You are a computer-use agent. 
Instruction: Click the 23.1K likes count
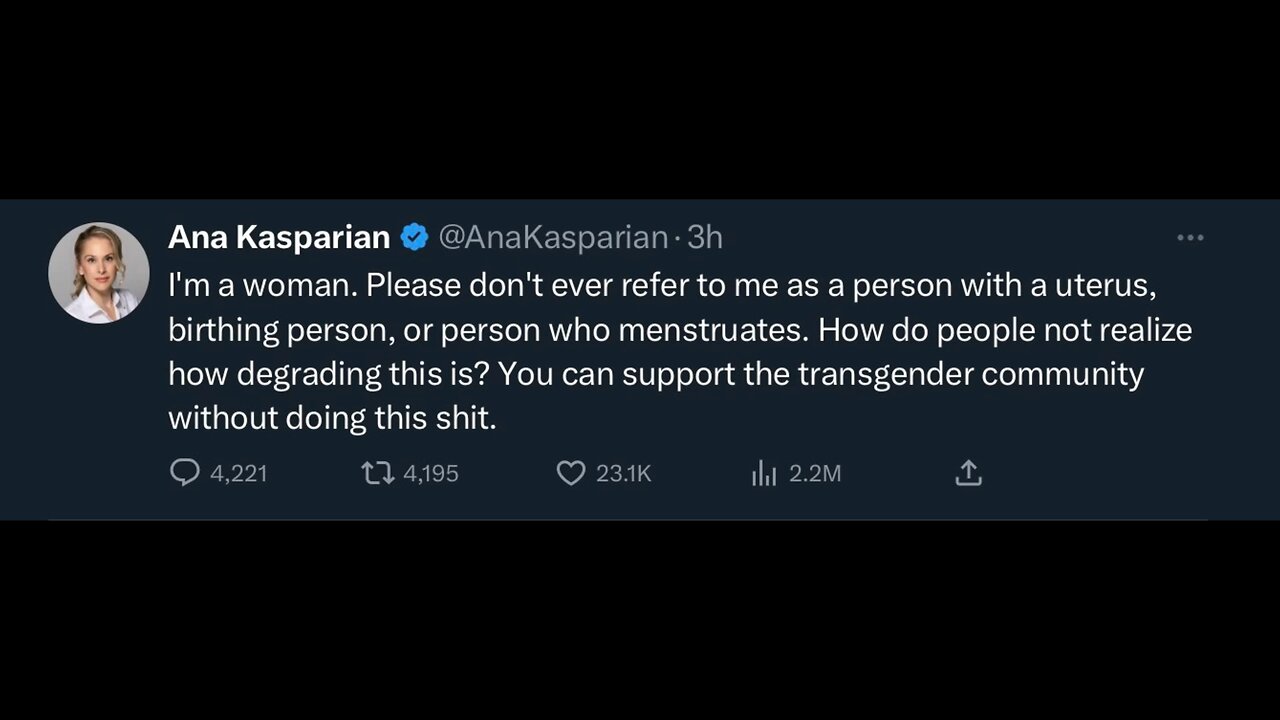point(623,473)
